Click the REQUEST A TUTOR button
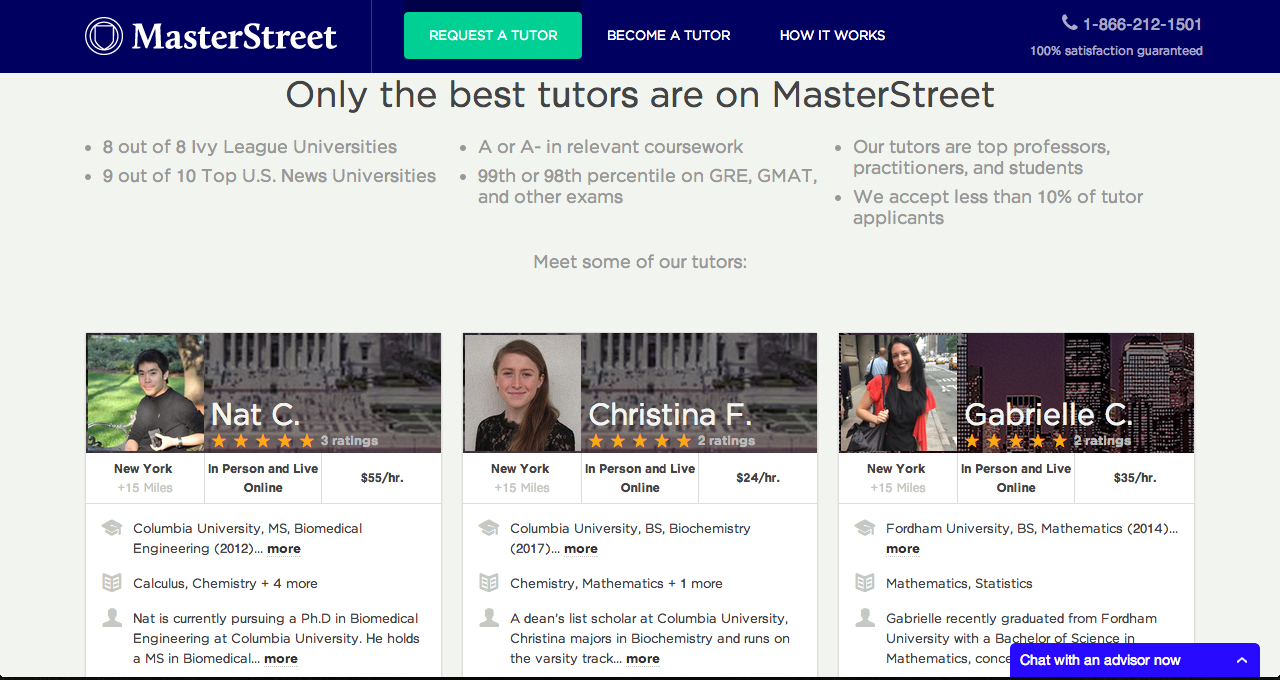 [493, 35]
